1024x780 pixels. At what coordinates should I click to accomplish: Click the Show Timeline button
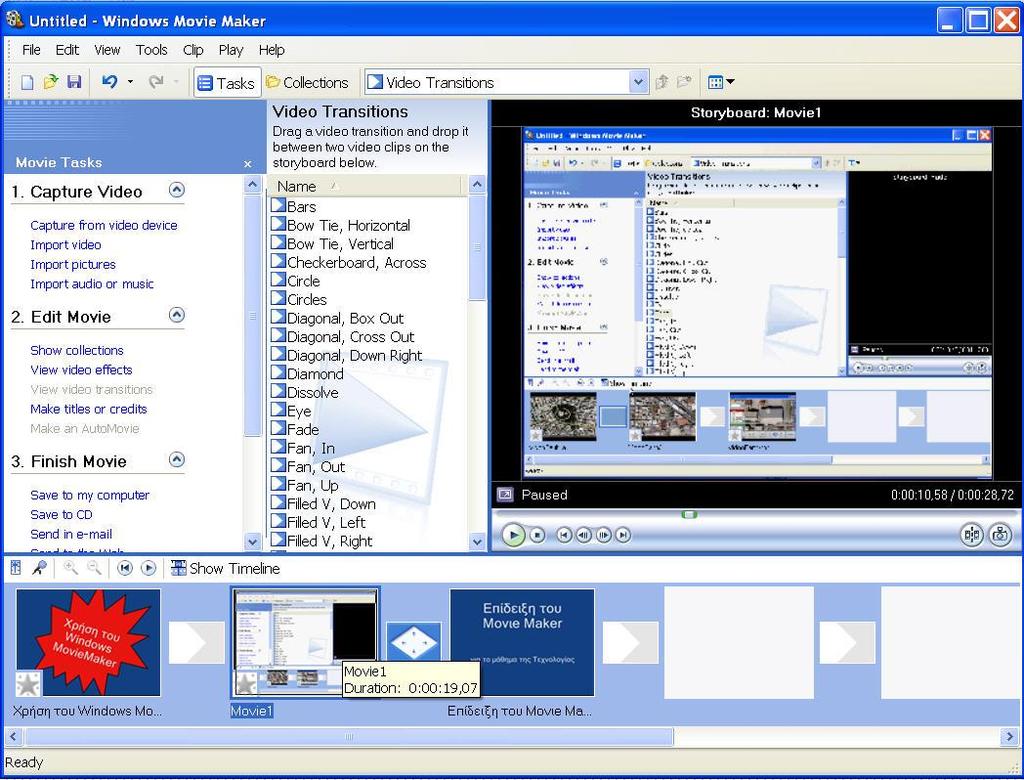pos(225,568)
